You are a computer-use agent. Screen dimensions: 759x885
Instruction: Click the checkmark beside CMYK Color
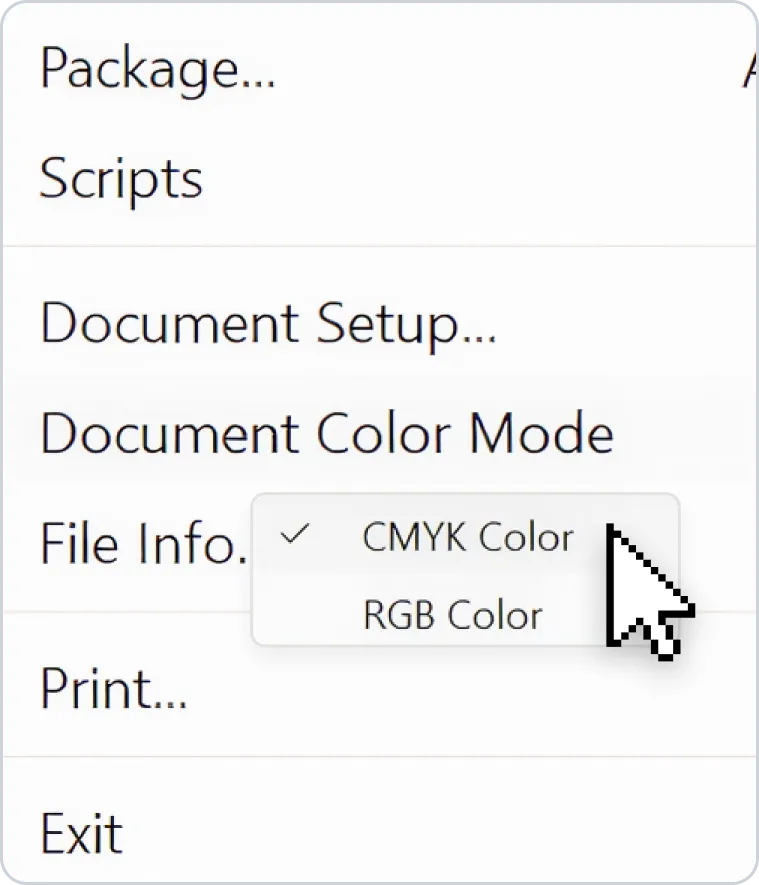click(x=295, y=533)
